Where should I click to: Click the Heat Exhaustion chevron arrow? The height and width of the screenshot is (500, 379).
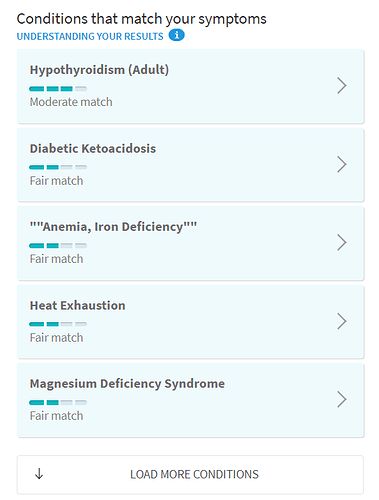point(342,321)
